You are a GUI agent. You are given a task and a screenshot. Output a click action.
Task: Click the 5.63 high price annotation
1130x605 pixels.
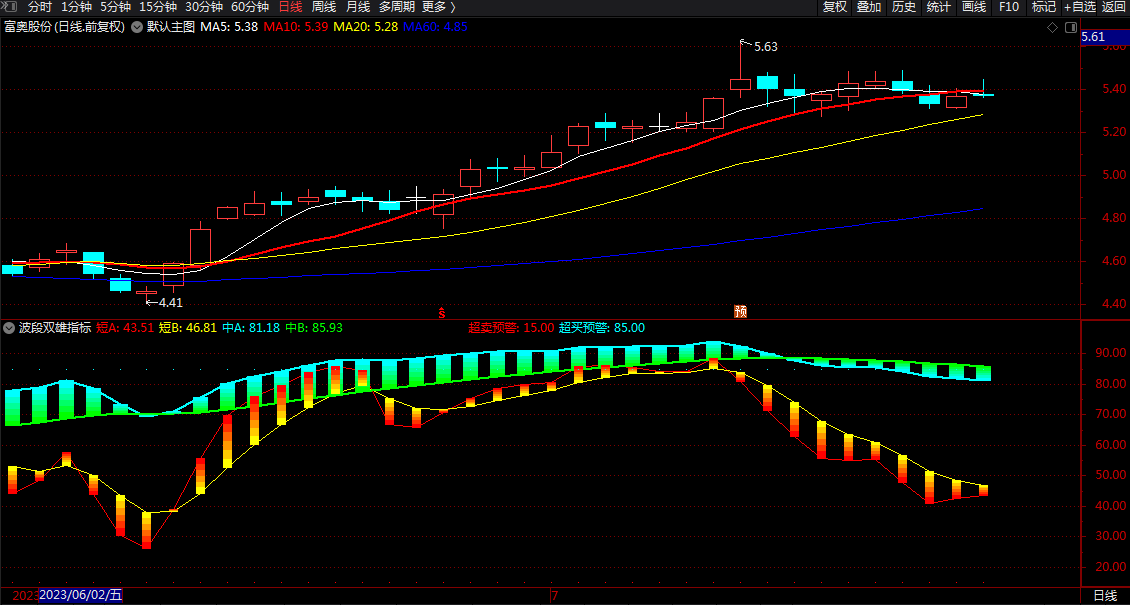[x=766, y=47]
